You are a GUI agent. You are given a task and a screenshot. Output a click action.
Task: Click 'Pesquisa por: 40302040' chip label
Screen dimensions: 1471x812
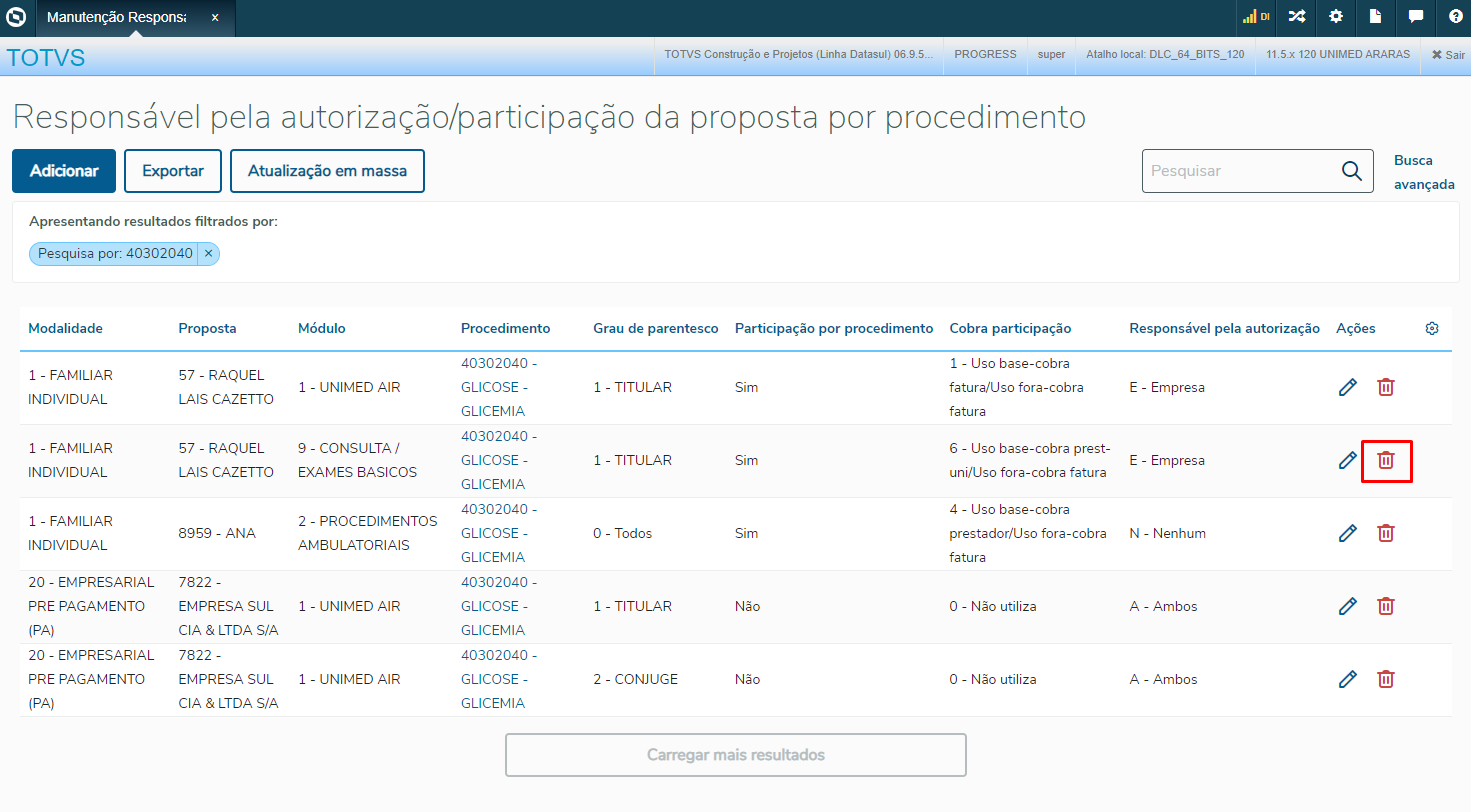pyautogui.click(x=115, y=254)
